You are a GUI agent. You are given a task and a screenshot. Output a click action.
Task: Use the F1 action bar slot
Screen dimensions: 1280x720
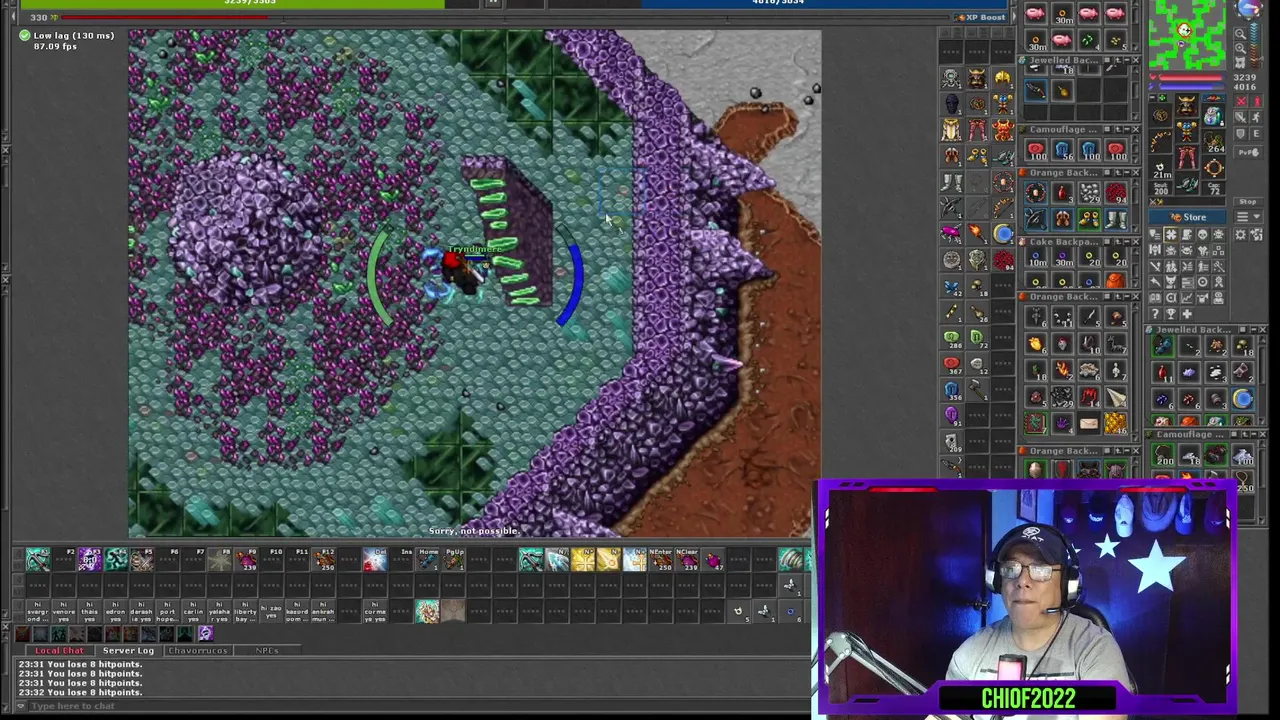pyautogui.click(x=38, y=560)
